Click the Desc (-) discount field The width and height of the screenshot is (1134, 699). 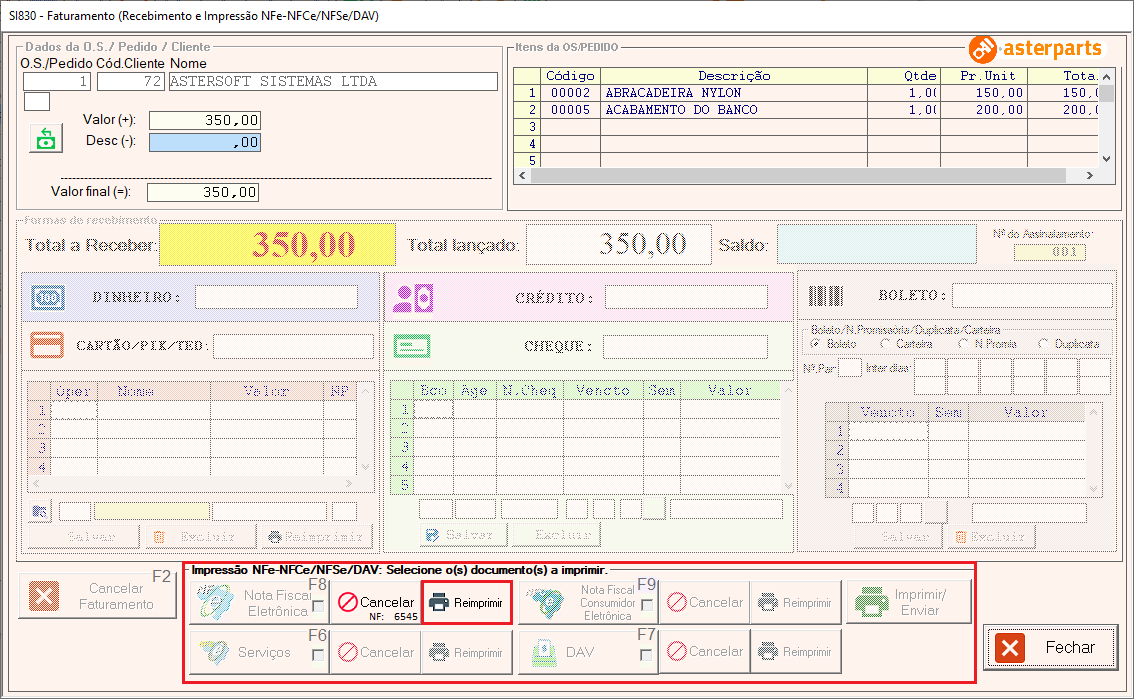(x=205, y=142)
